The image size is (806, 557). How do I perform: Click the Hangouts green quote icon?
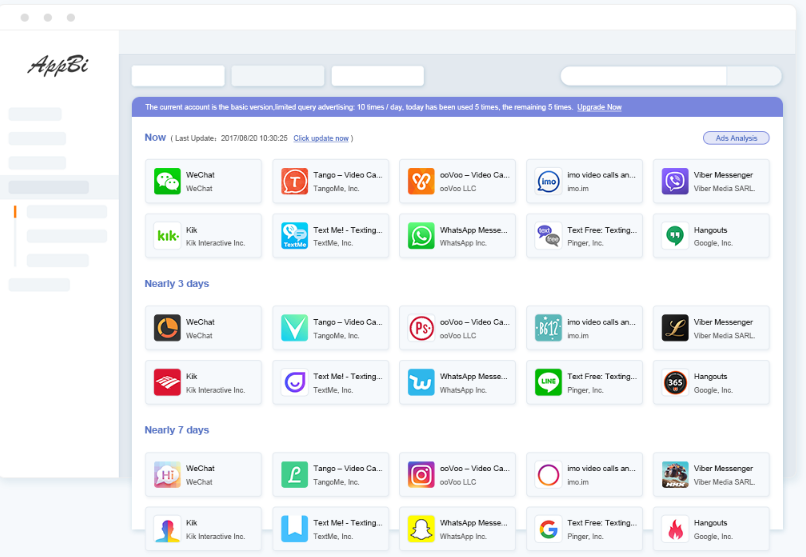click(675, 235)
